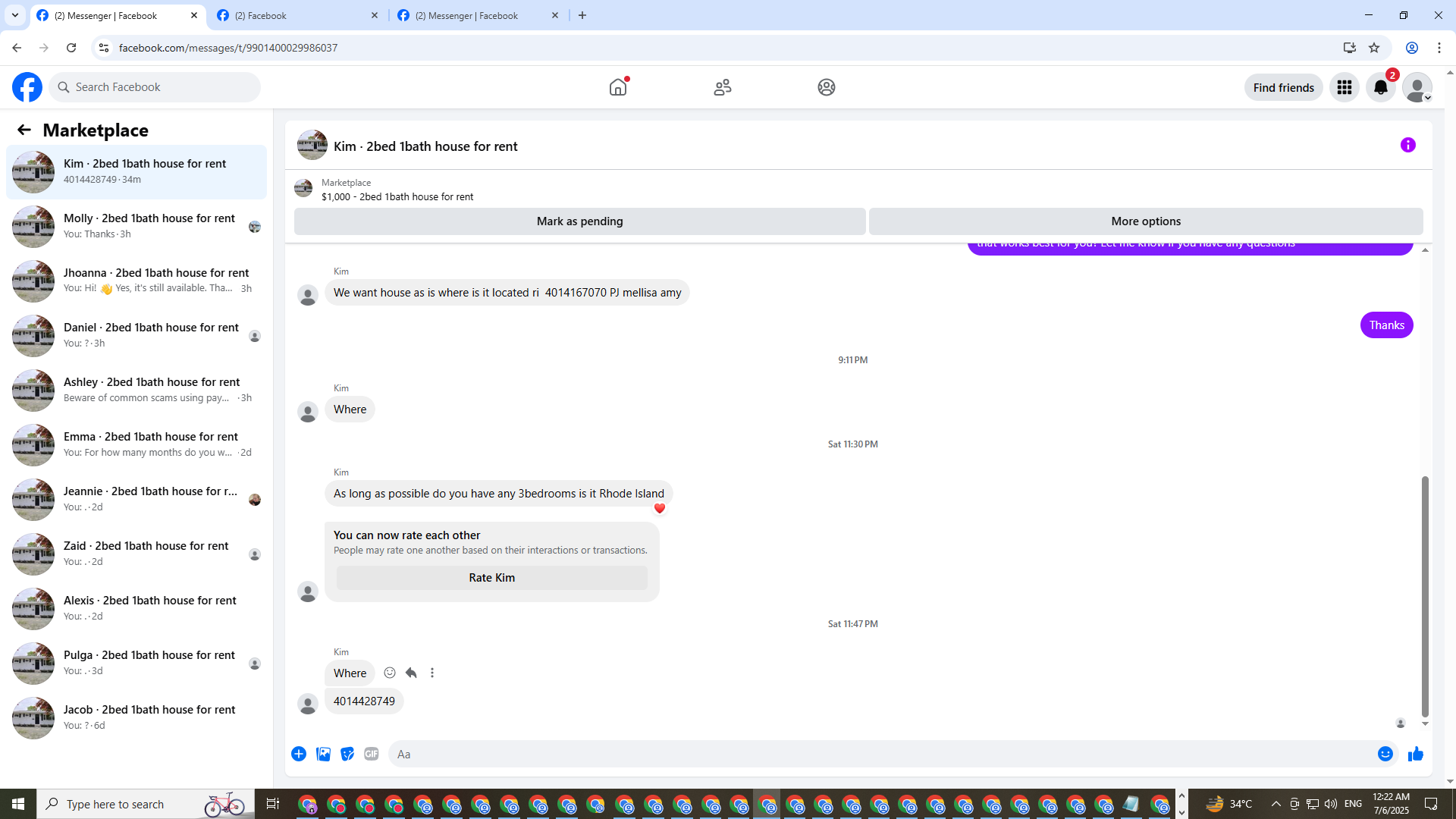The height and width of the screenshot is (819, 1456).
Task: React to the 'Where' message
Action: 390,673
